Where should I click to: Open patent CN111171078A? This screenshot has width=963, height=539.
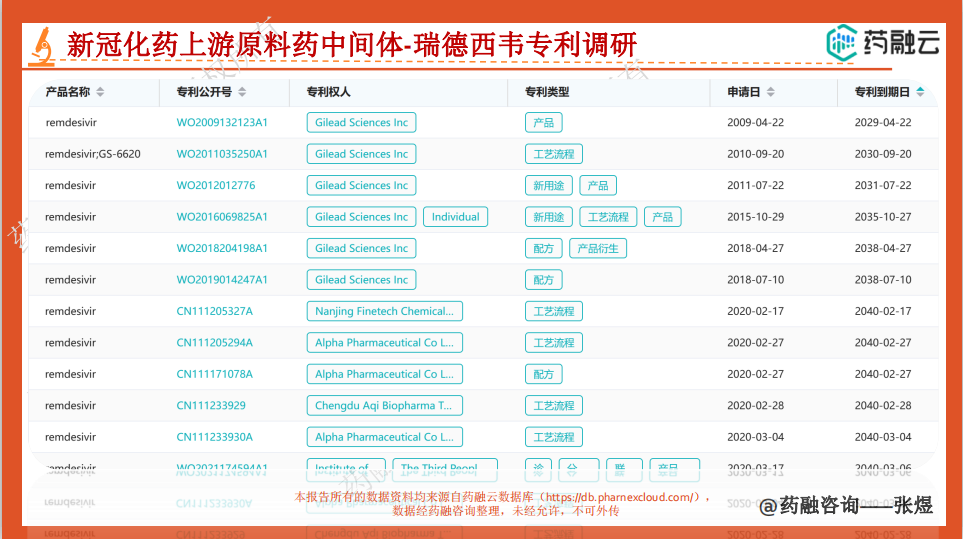pyautogui.click(x=214, y=374)
